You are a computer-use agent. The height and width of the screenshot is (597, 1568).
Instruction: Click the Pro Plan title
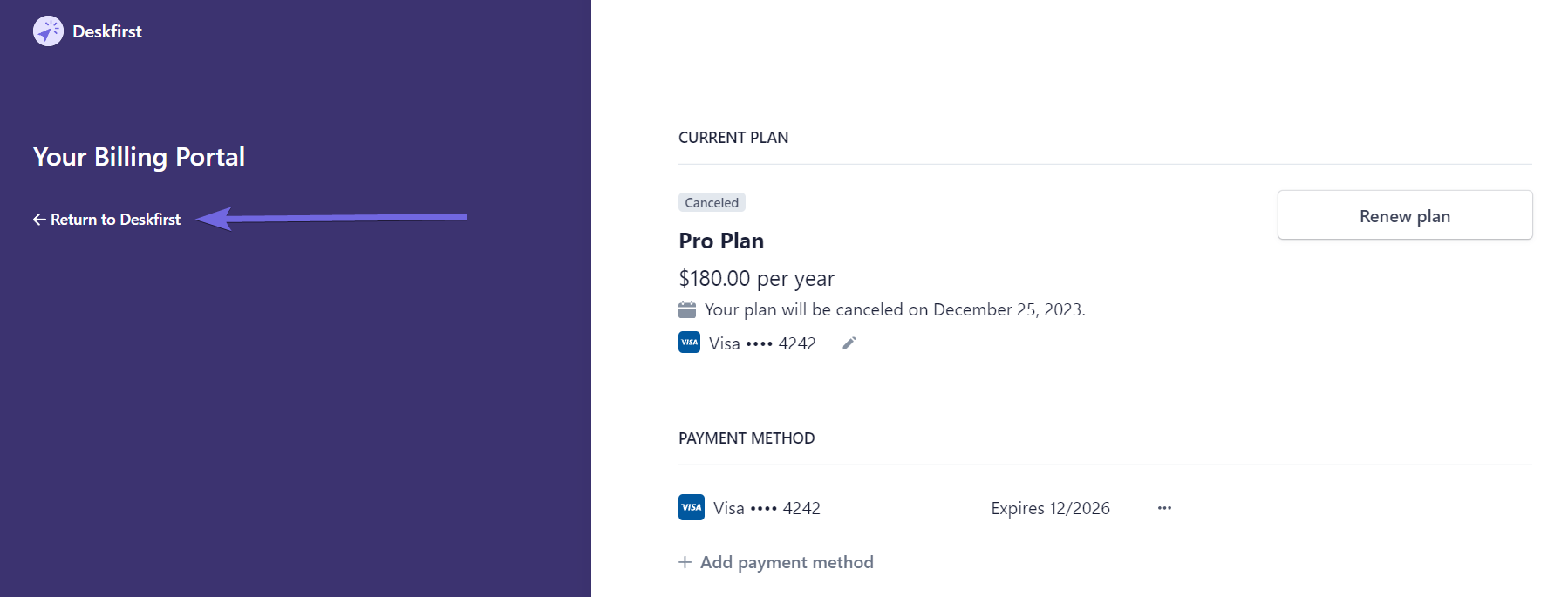click(721, 241)
